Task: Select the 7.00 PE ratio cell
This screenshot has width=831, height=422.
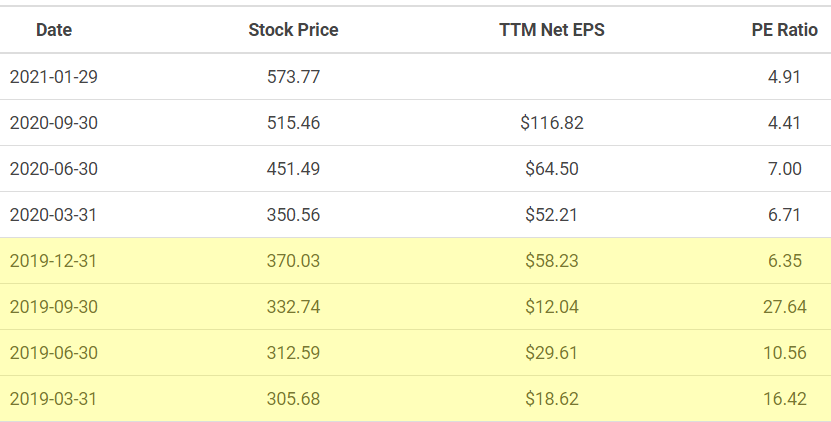Action: click(x=784, y=169)
